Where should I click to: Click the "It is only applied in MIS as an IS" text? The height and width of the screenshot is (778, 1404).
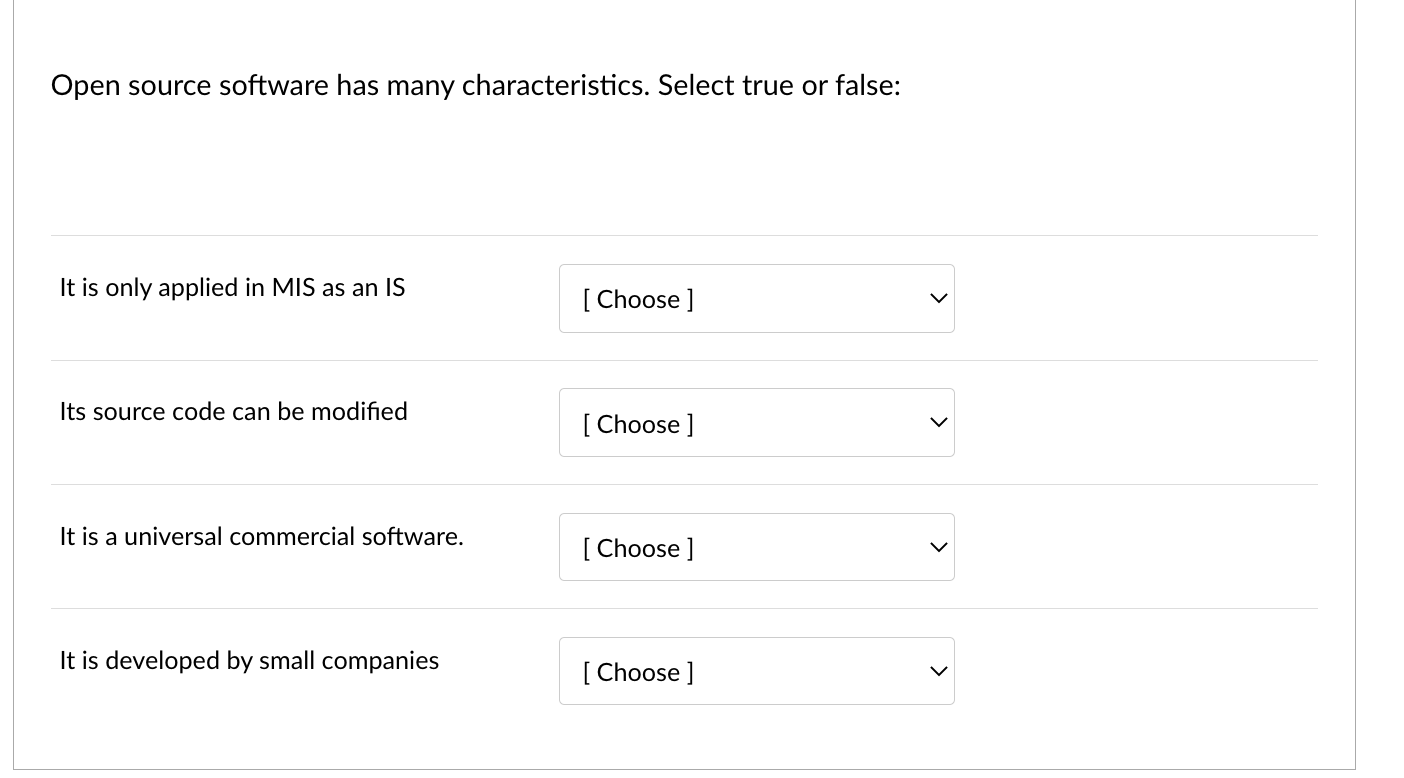coord(232,288)
